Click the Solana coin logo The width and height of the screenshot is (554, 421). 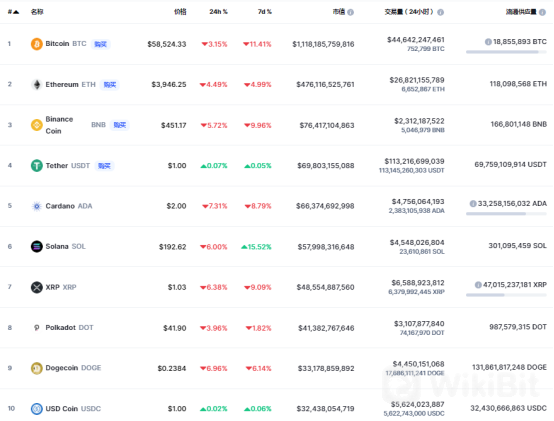(37, 247)
